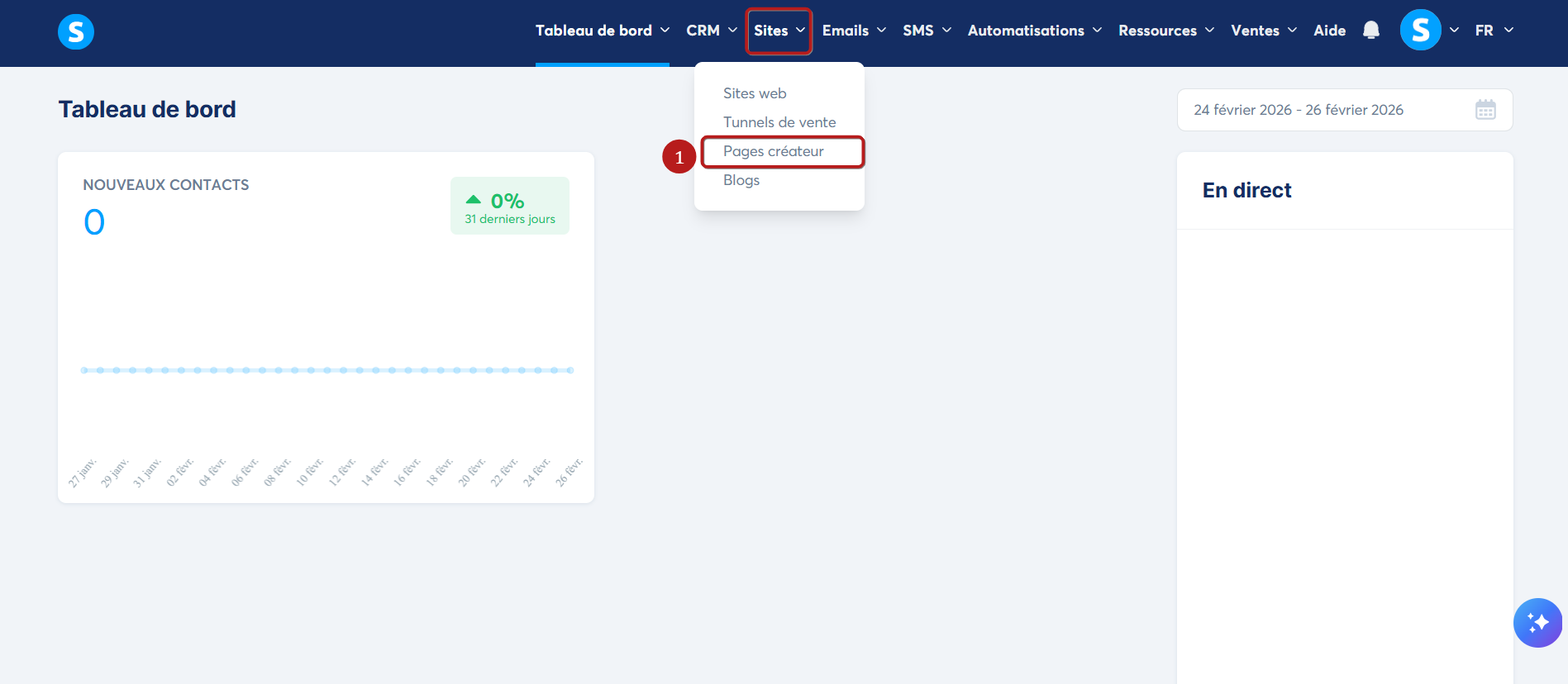Screen dimensions: 1568x684
Task: Expand the Tableau de bord chevron
Action: (x=665, y=30)
